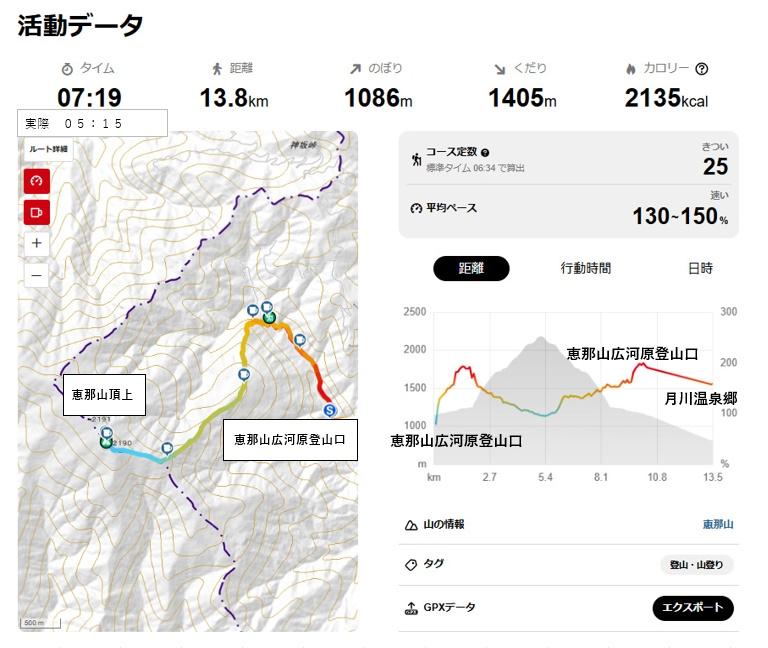
Task: Click the mountain icon beside 山の情報
Action: click(x=411, y=525)
